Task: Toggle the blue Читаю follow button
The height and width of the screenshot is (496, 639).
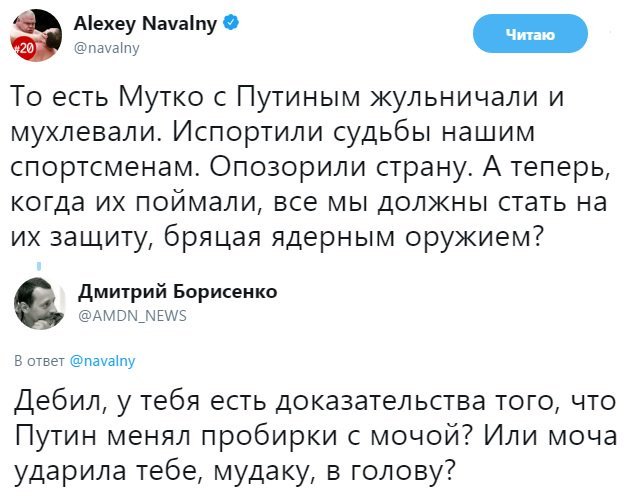Action: click(529, 36)
